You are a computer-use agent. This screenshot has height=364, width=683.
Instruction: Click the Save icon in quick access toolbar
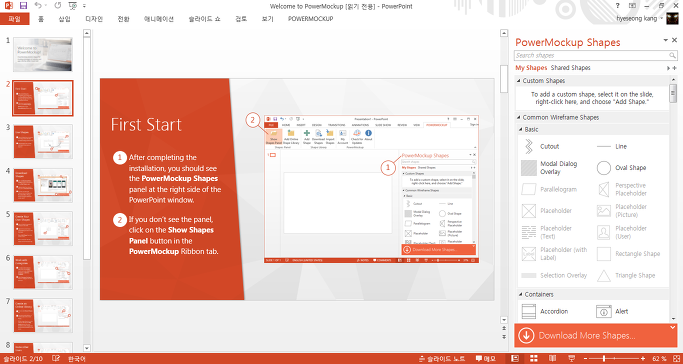(x=24, y=6)
